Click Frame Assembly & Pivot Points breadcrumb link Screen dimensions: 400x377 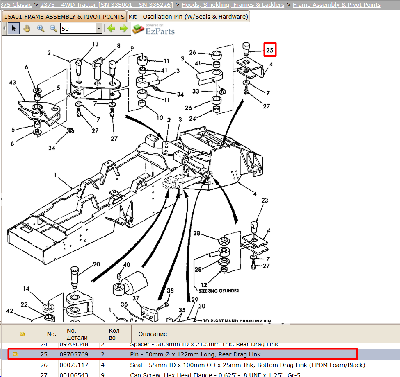[336, 5]
